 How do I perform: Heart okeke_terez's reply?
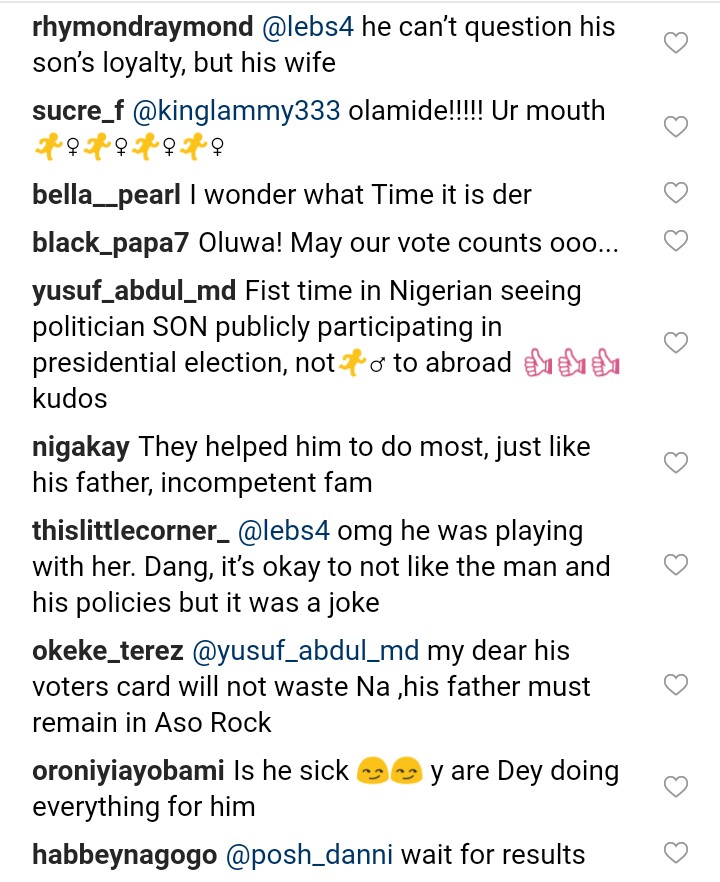pos(676,685)
